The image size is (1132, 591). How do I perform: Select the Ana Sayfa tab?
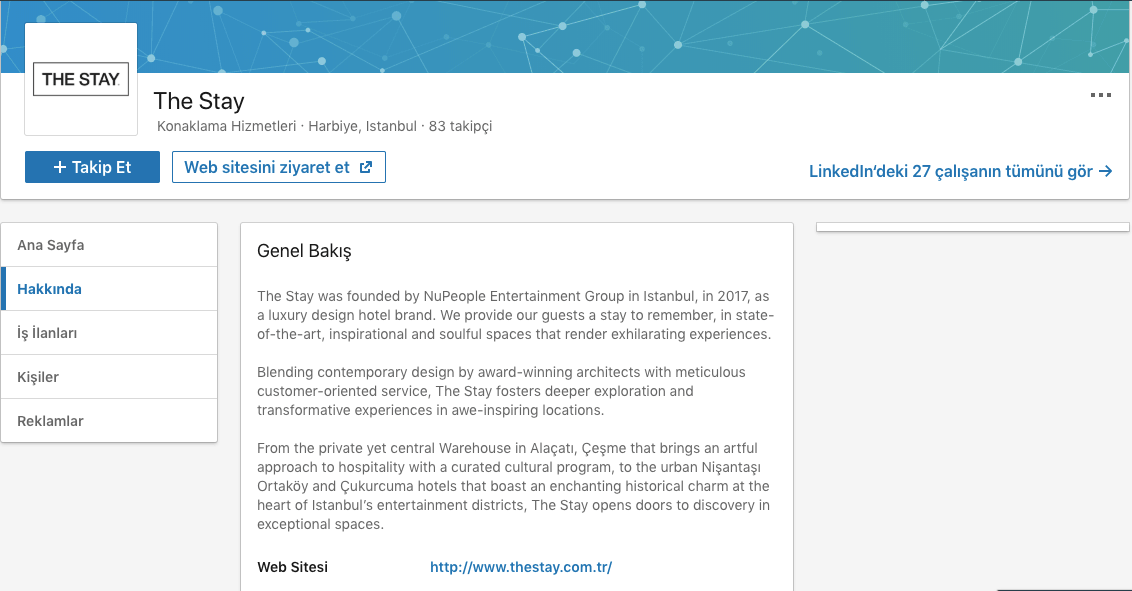point(109,245)
